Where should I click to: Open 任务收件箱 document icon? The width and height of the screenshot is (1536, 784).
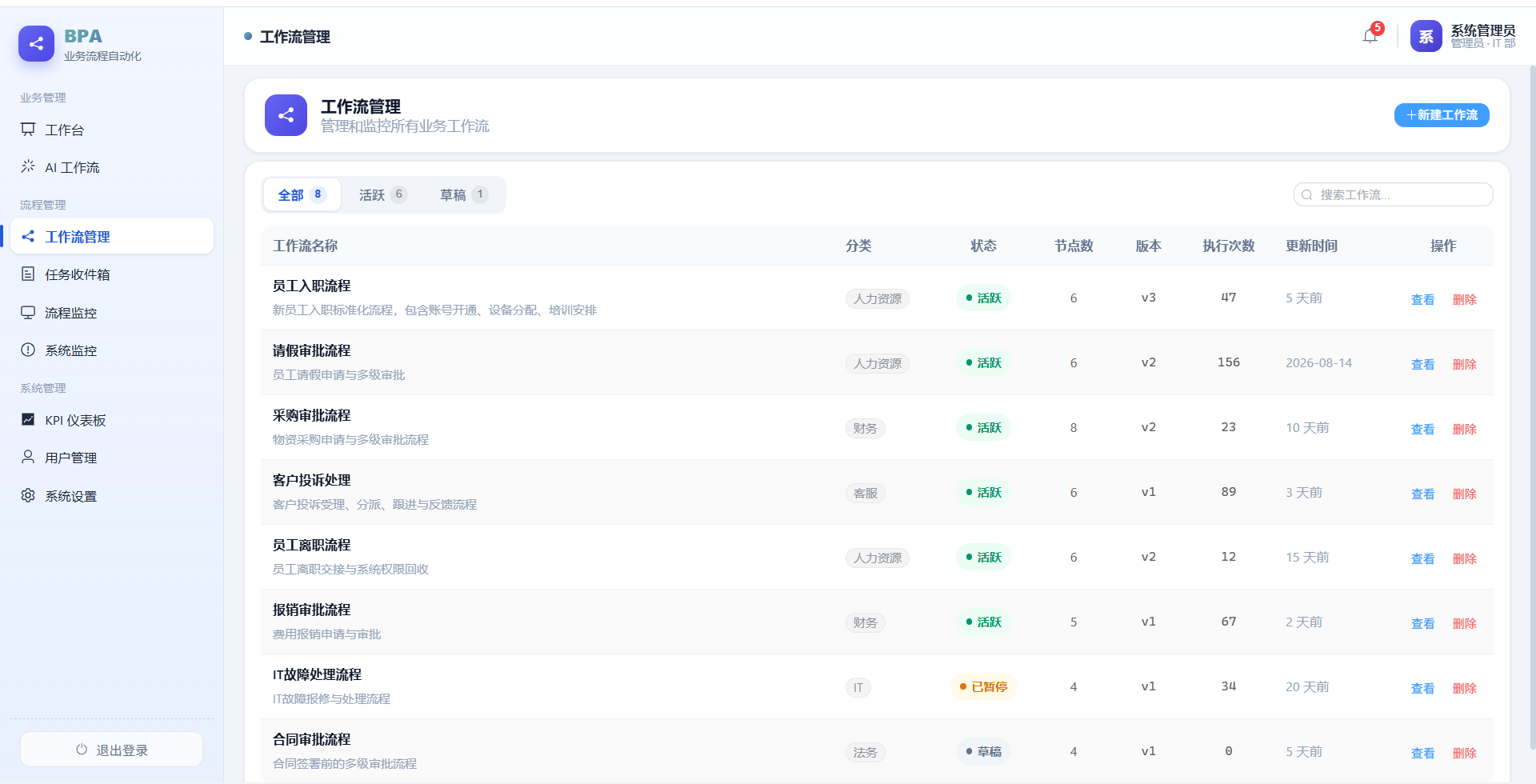(28, 274)
